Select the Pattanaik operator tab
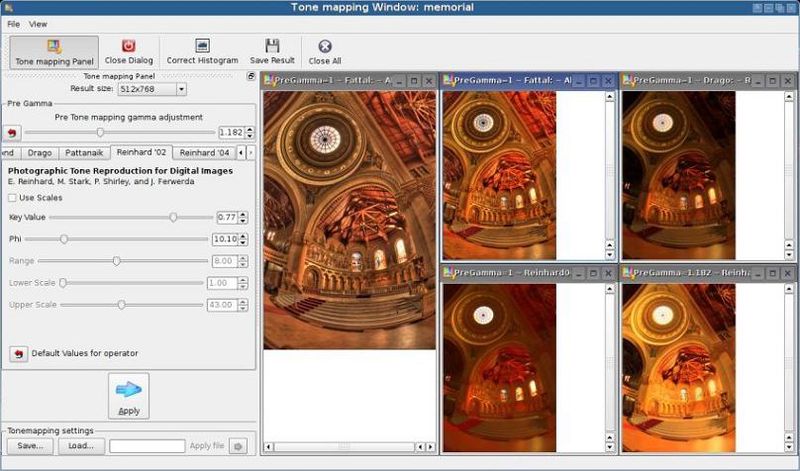 tap(85, 153)
